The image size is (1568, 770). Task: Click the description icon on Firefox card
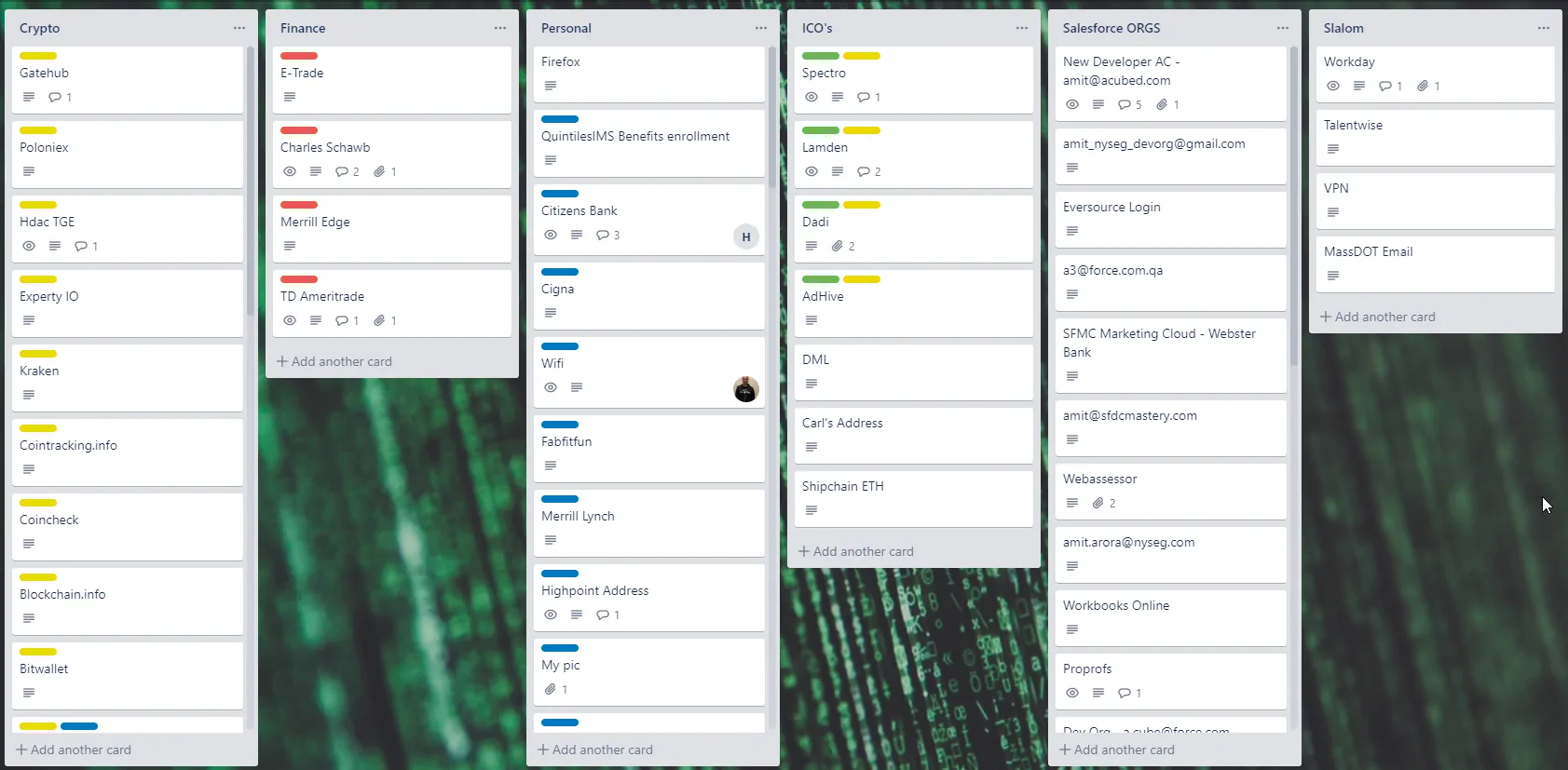(x=551, y=86)
